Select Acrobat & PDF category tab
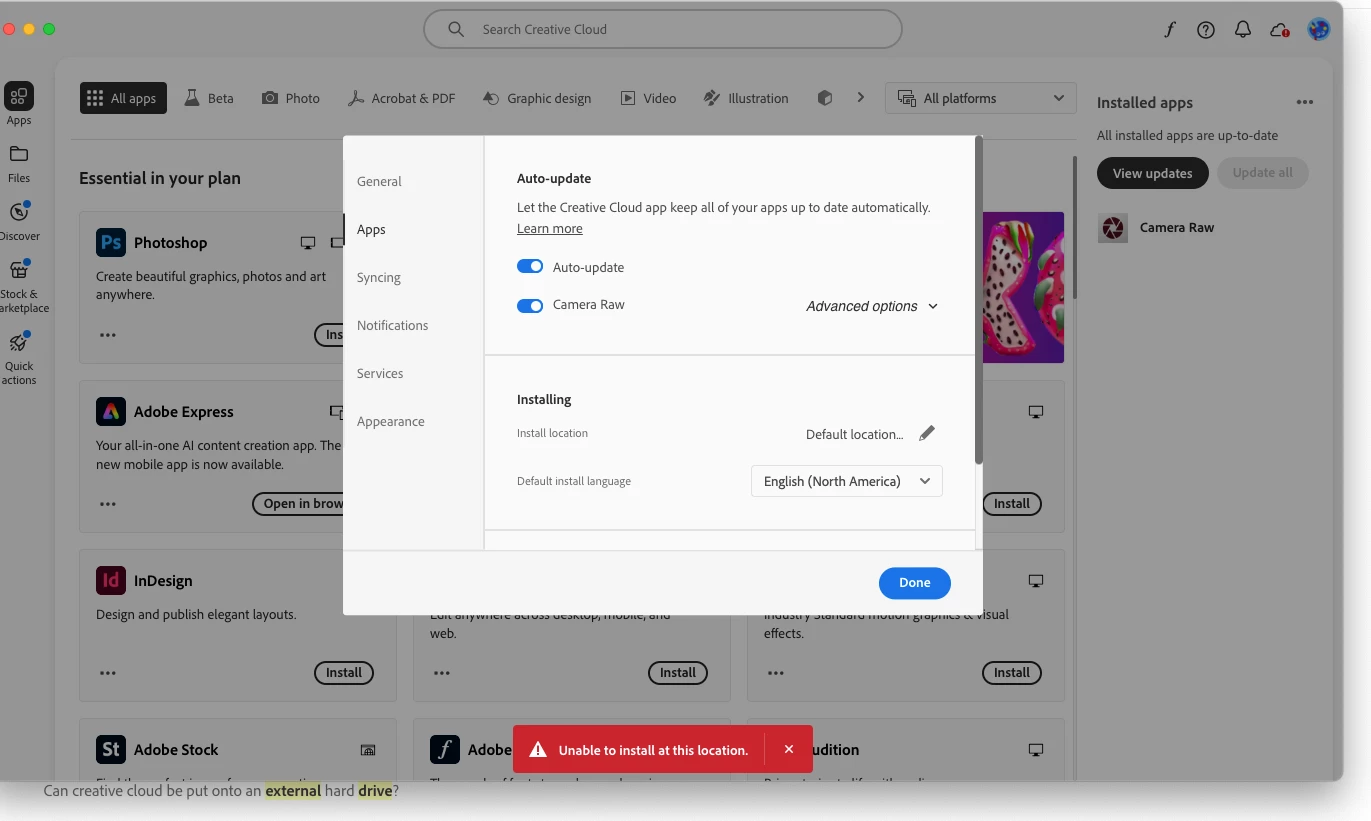 pos(401,98)
